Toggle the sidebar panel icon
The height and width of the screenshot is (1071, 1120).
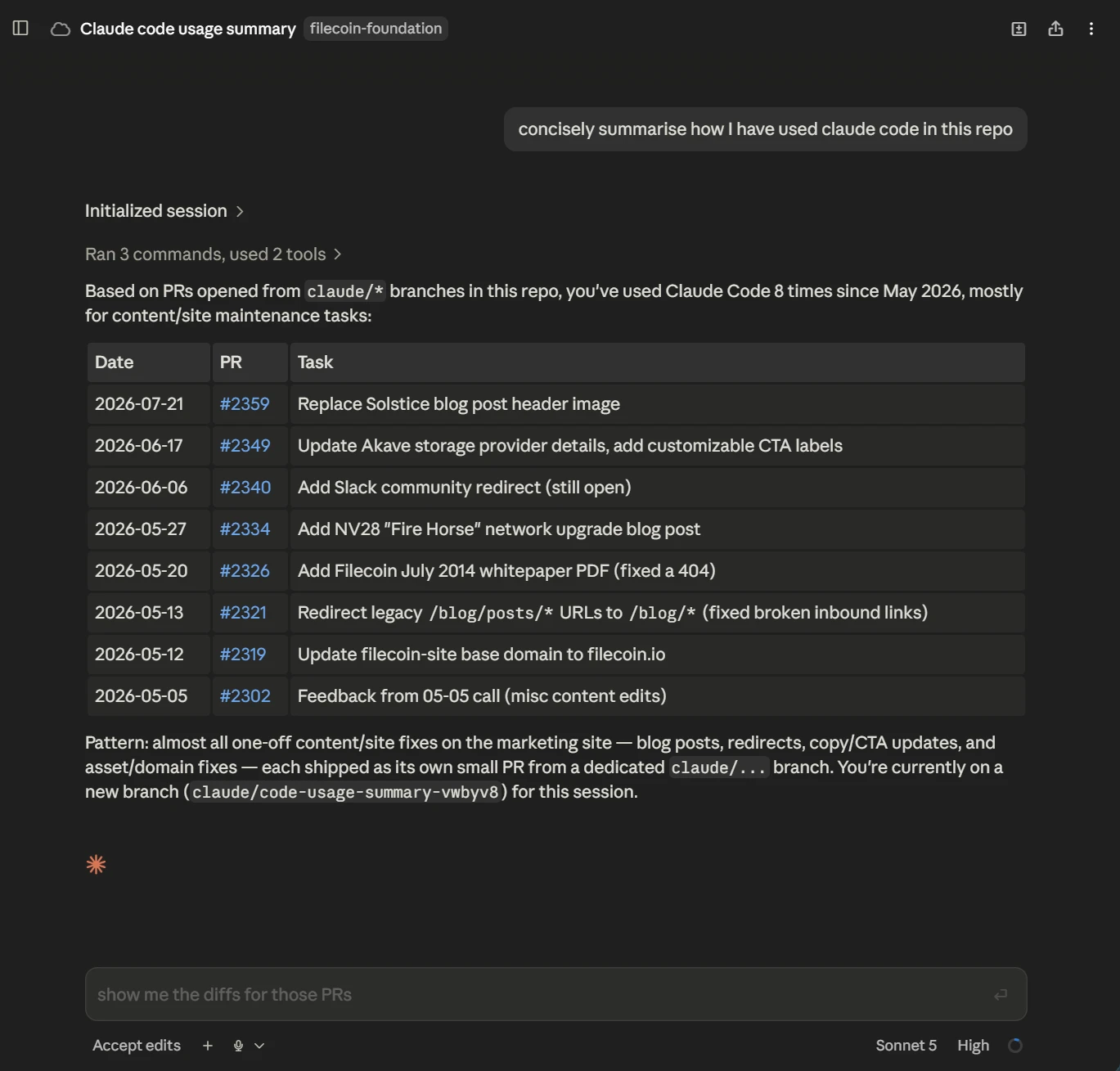tap(20, 29)
